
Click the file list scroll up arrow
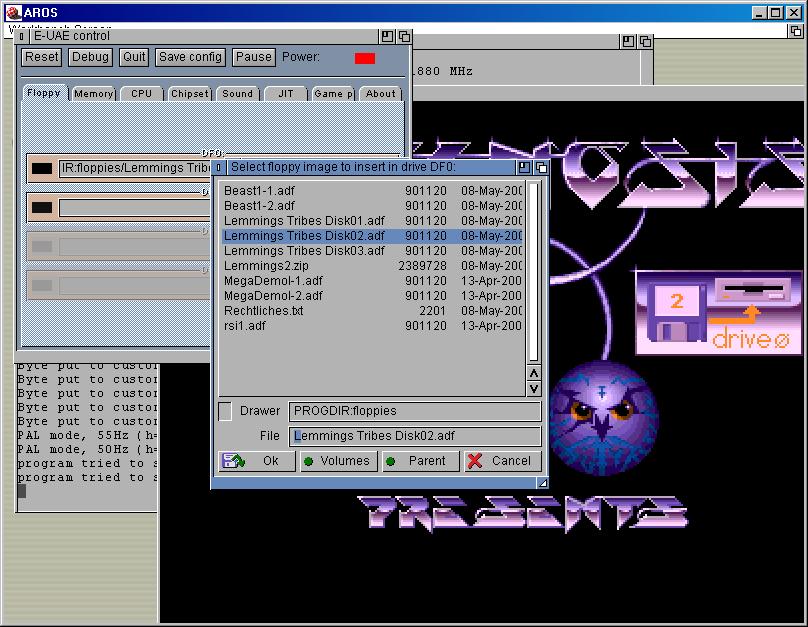click(x=534, y=373)
